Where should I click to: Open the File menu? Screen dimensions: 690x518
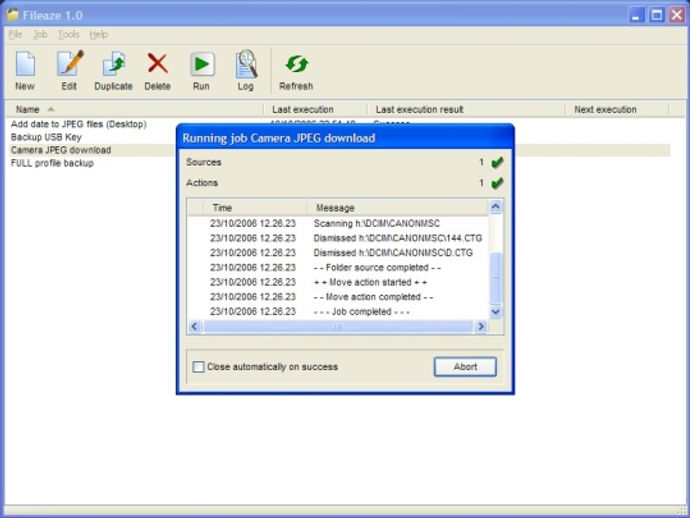(15, 34)
